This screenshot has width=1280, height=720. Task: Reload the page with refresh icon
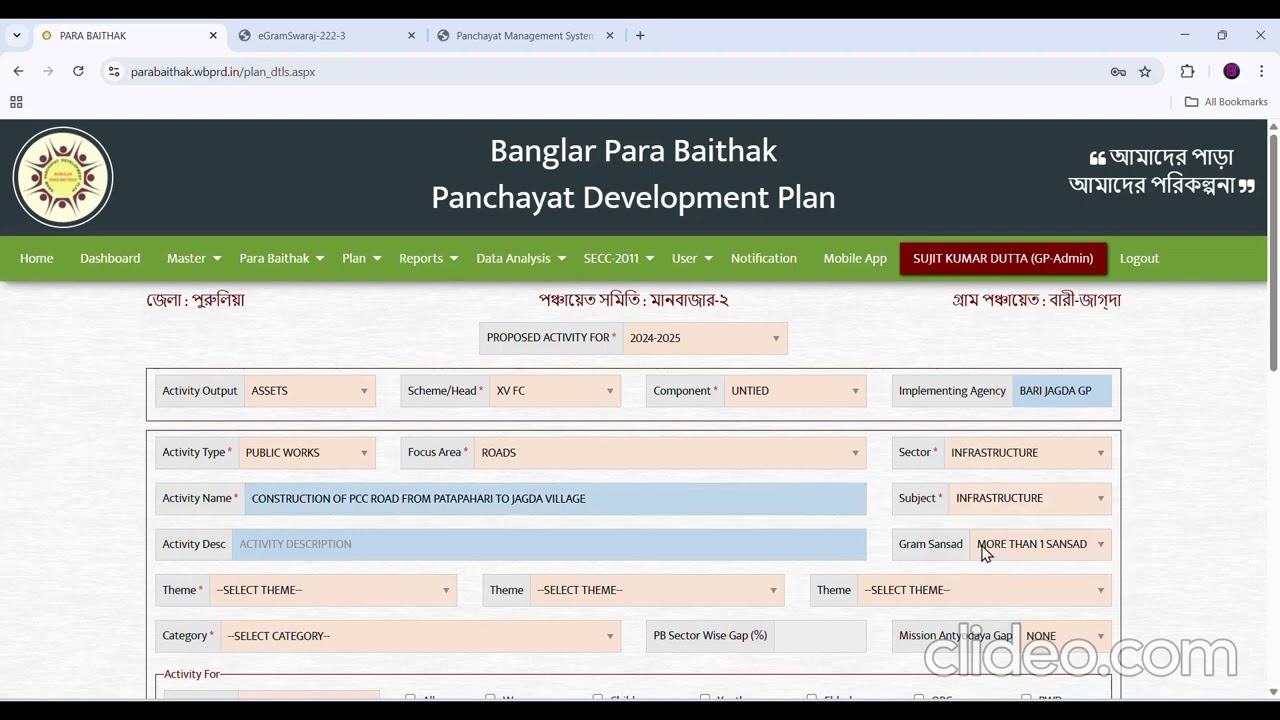click(78, 71)
